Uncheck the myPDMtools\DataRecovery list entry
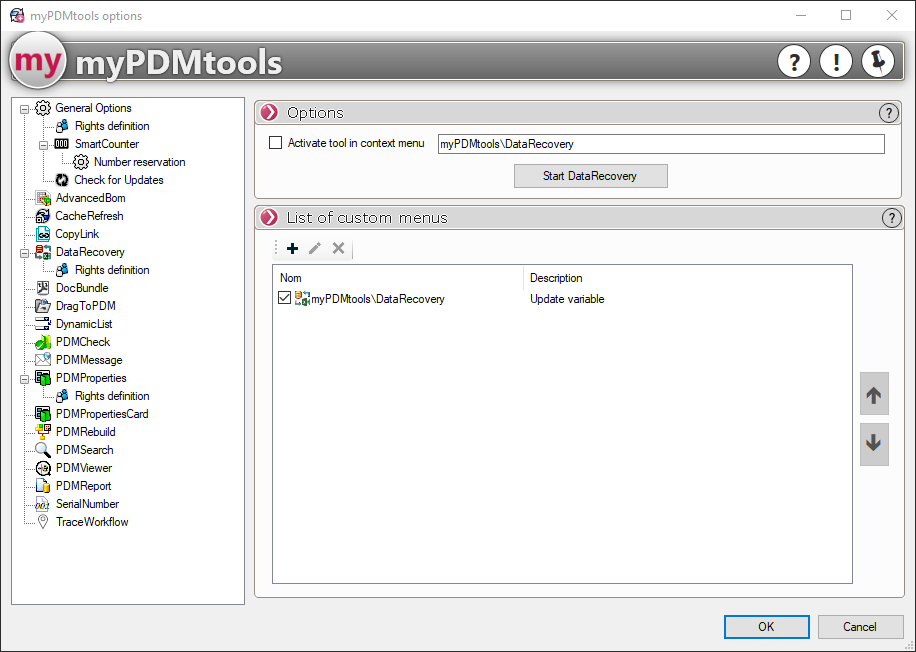 tap(285, 298)
